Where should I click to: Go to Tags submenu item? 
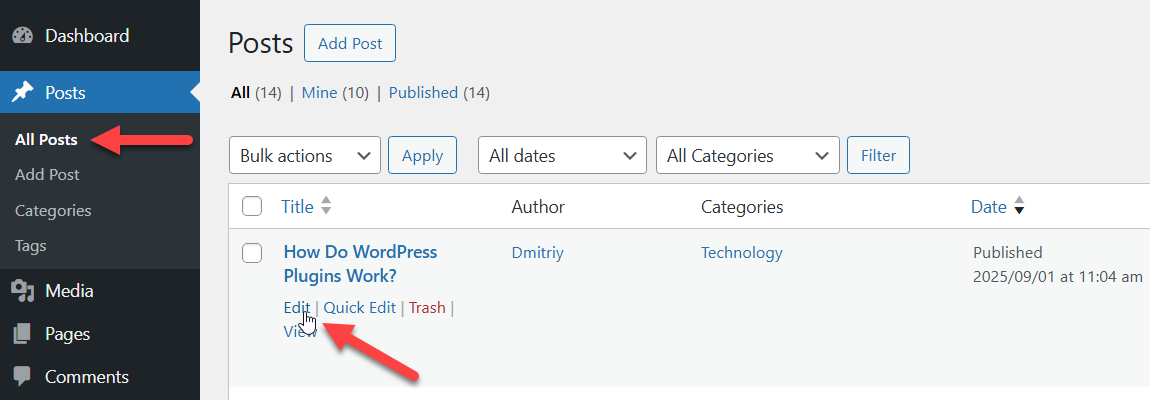click(31, 246)
